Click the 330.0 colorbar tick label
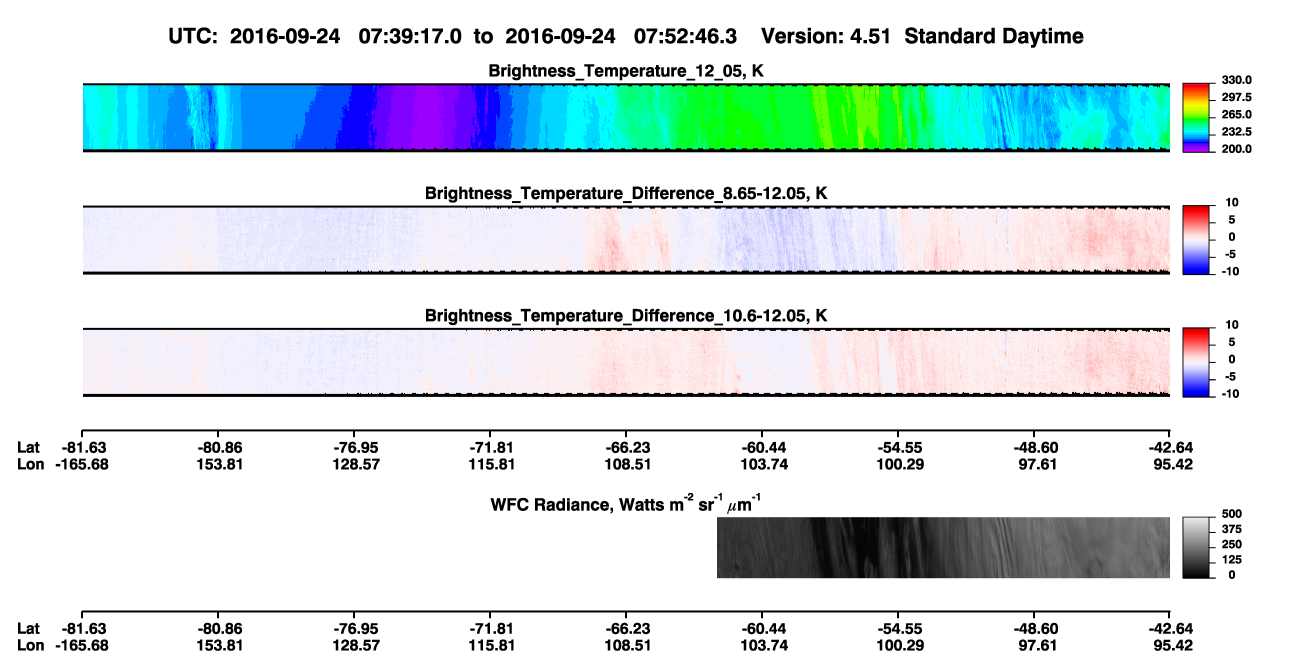 click(x=1238, y=80)
